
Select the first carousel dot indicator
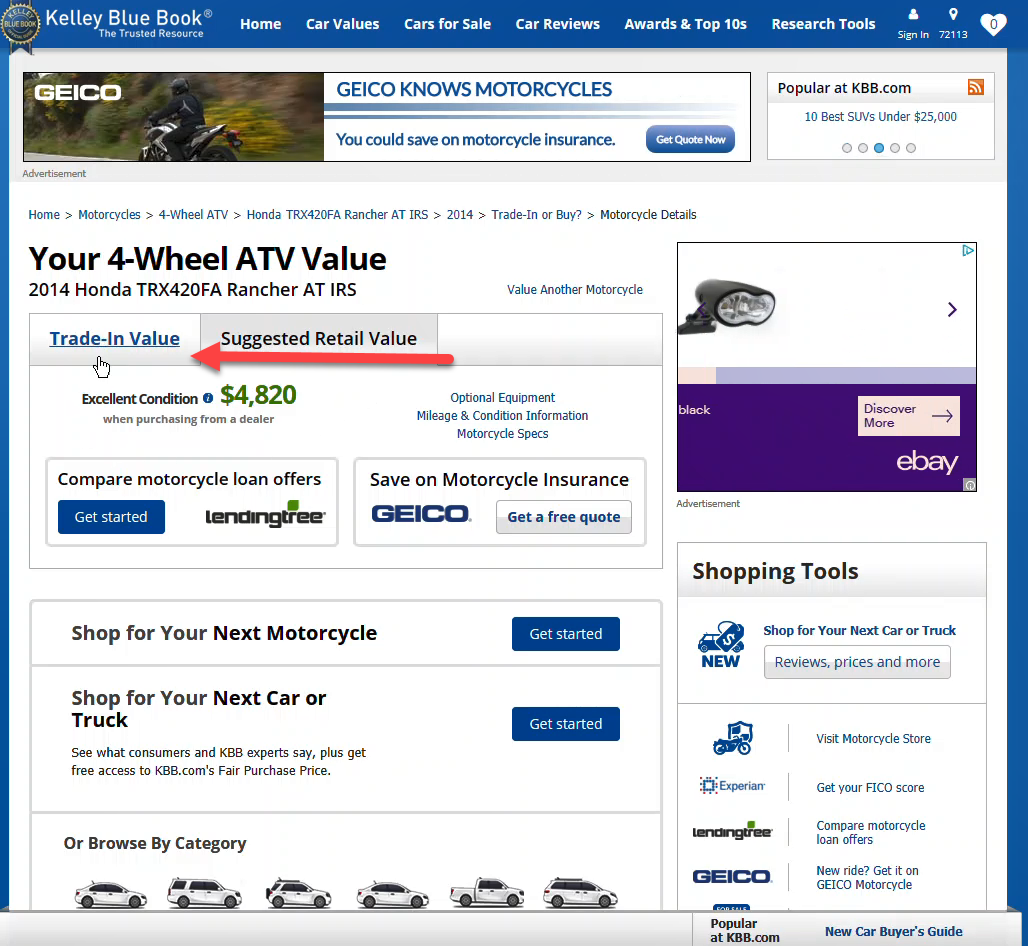[x=847, y=148]
